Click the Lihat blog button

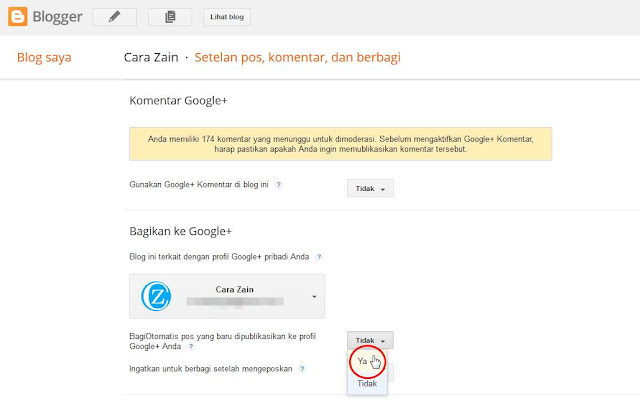pyautogui.click(x=227, y=17)
